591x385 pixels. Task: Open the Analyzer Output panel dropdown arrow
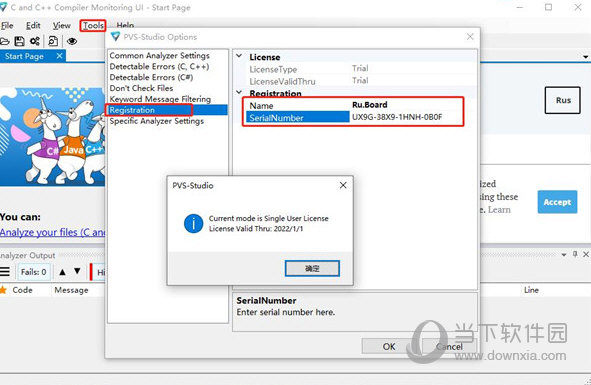click(564, 255)
